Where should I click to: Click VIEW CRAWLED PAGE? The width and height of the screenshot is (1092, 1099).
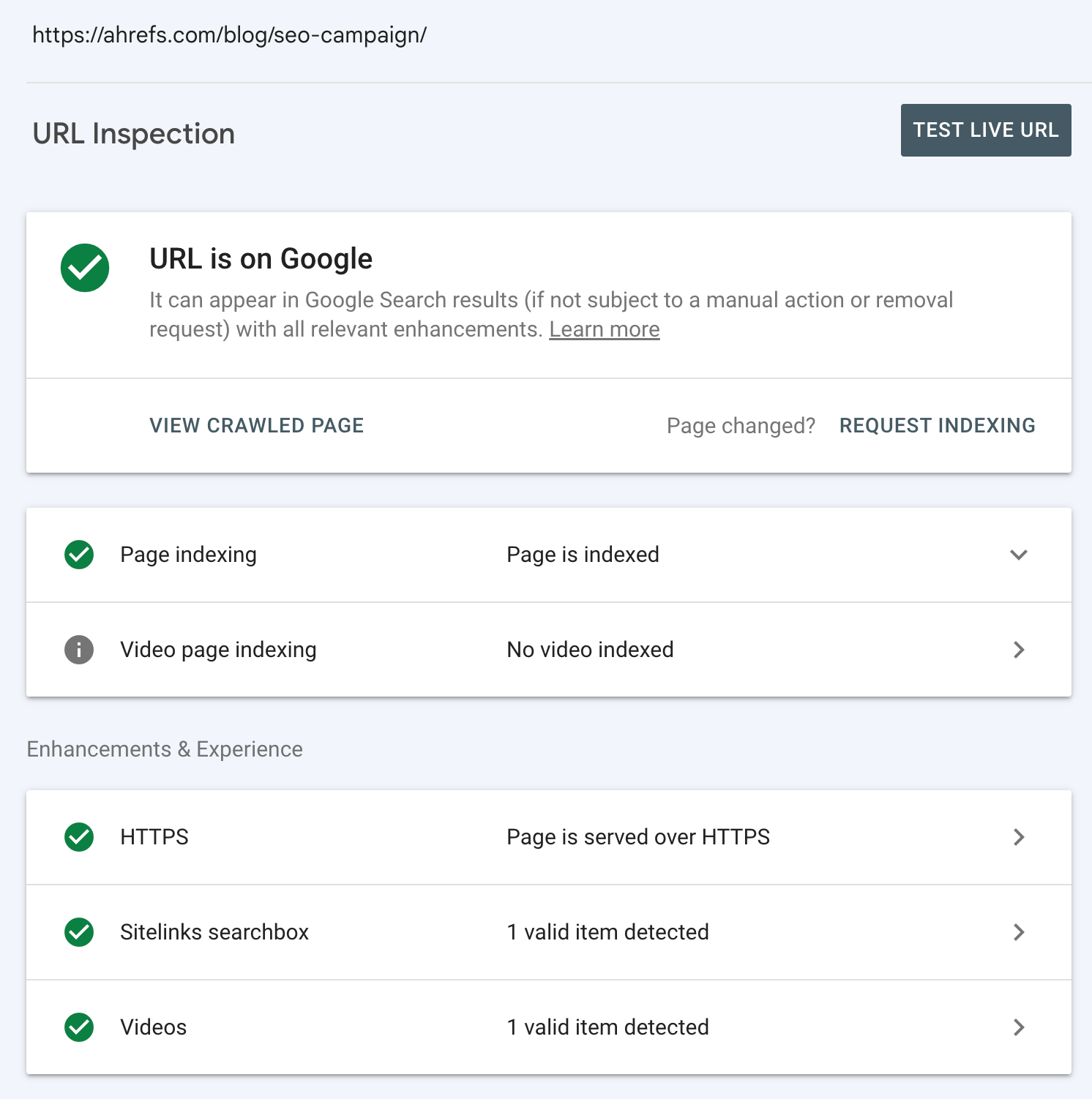256,425
